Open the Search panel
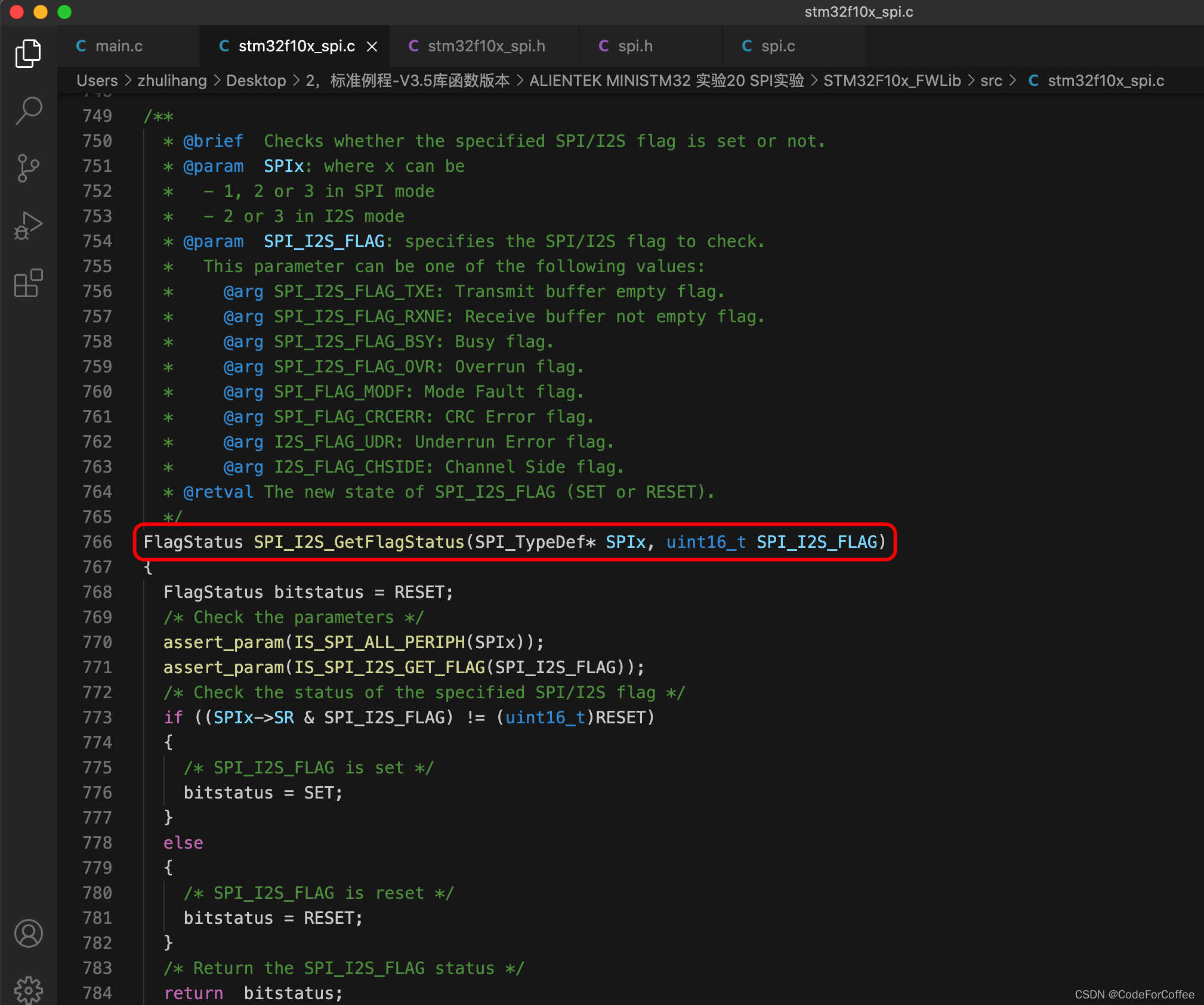Image resolution: width=1204 pixels, height=1005 pixels. point(28,110)
